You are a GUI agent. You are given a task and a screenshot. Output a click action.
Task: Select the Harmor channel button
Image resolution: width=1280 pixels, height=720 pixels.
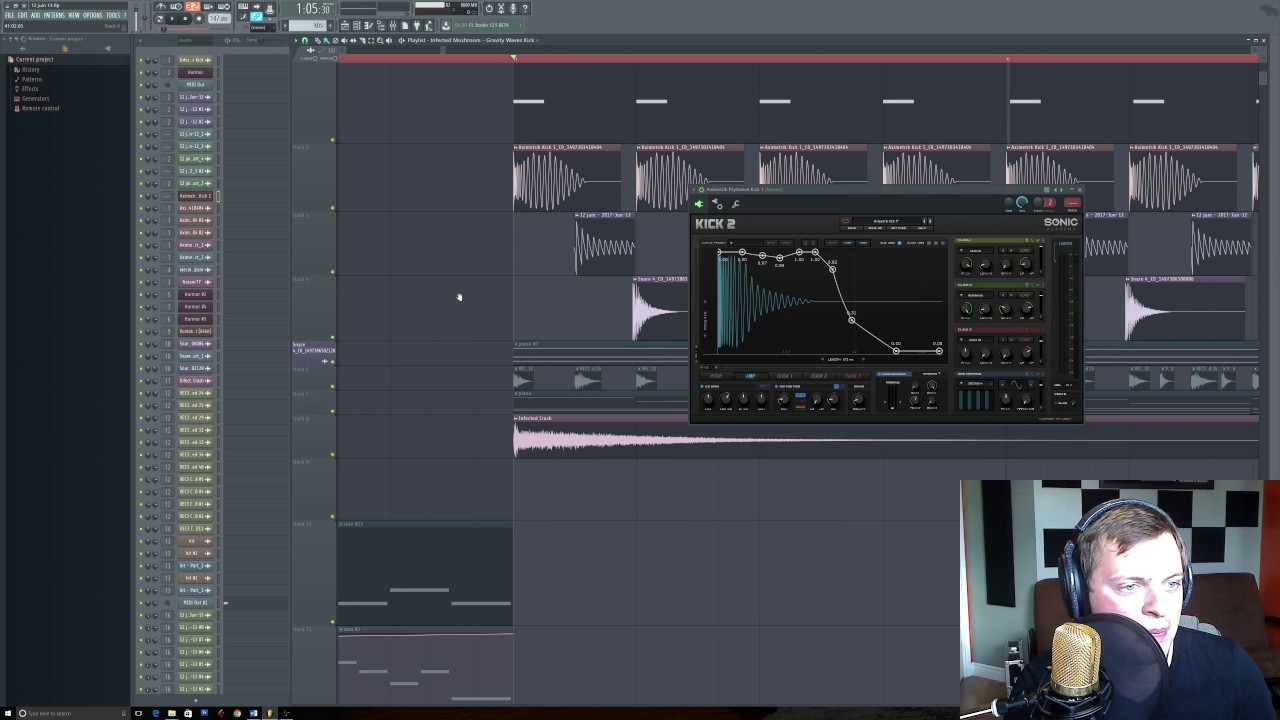point(195,72)
